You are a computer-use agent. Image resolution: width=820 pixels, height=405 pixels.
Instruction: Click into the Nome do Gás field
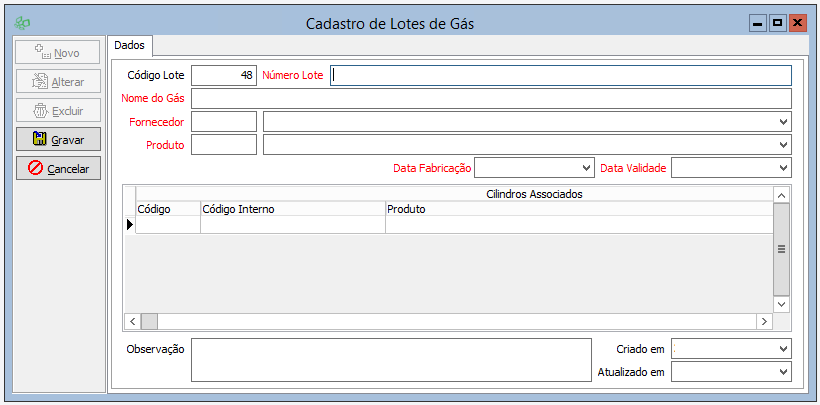pos(490,98)
